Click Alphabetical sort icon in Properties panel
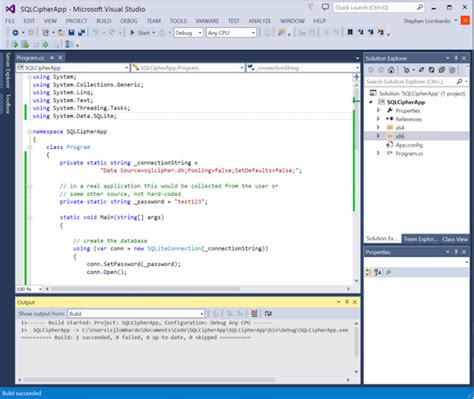 378,272
